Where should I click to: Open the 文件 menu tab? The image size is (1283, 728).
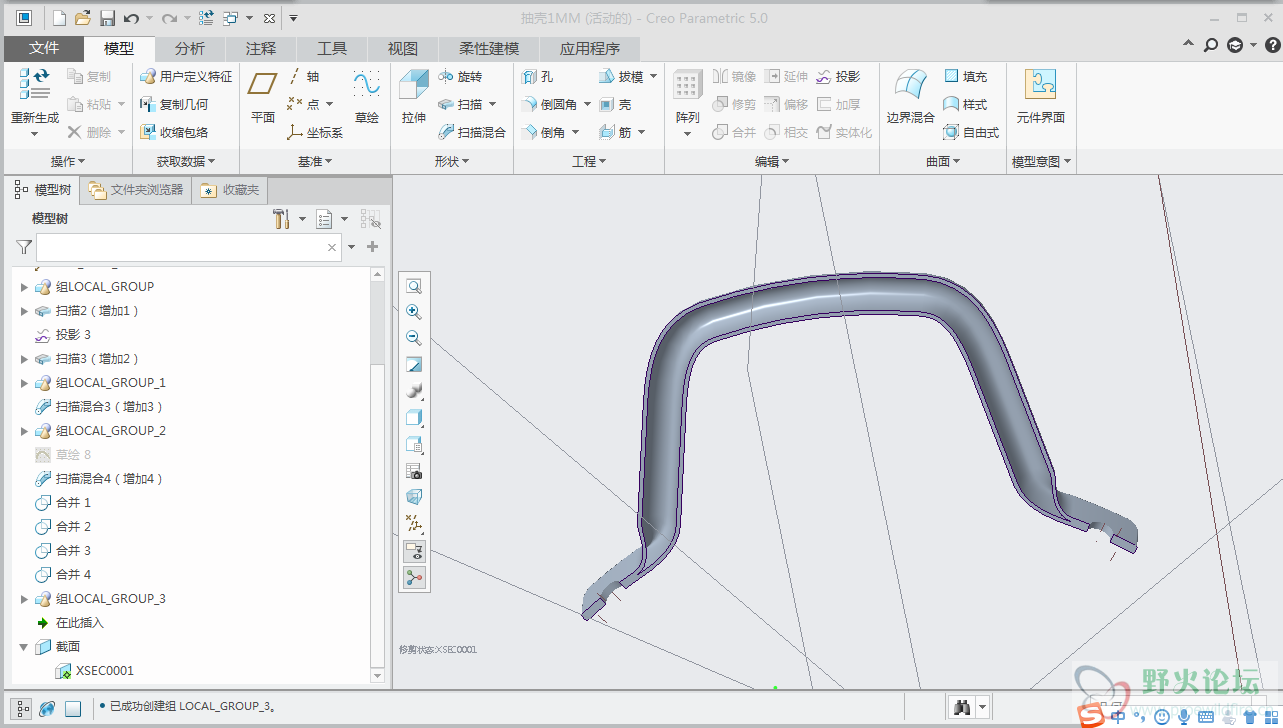pos(44,48)
